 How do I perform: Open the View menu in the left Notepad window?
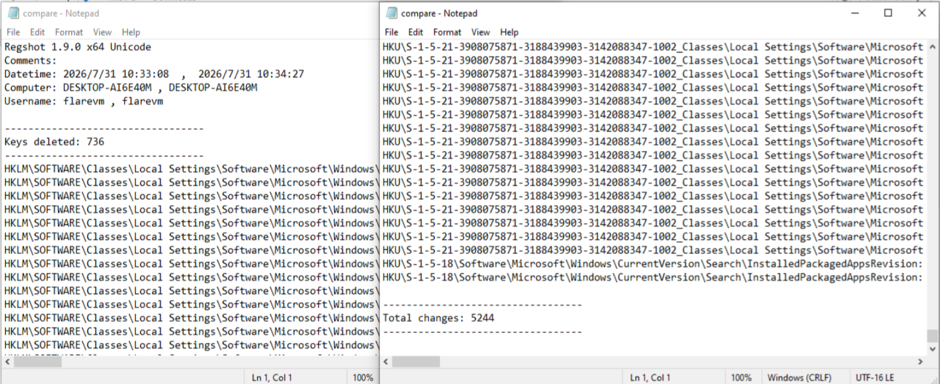[103, 32]
